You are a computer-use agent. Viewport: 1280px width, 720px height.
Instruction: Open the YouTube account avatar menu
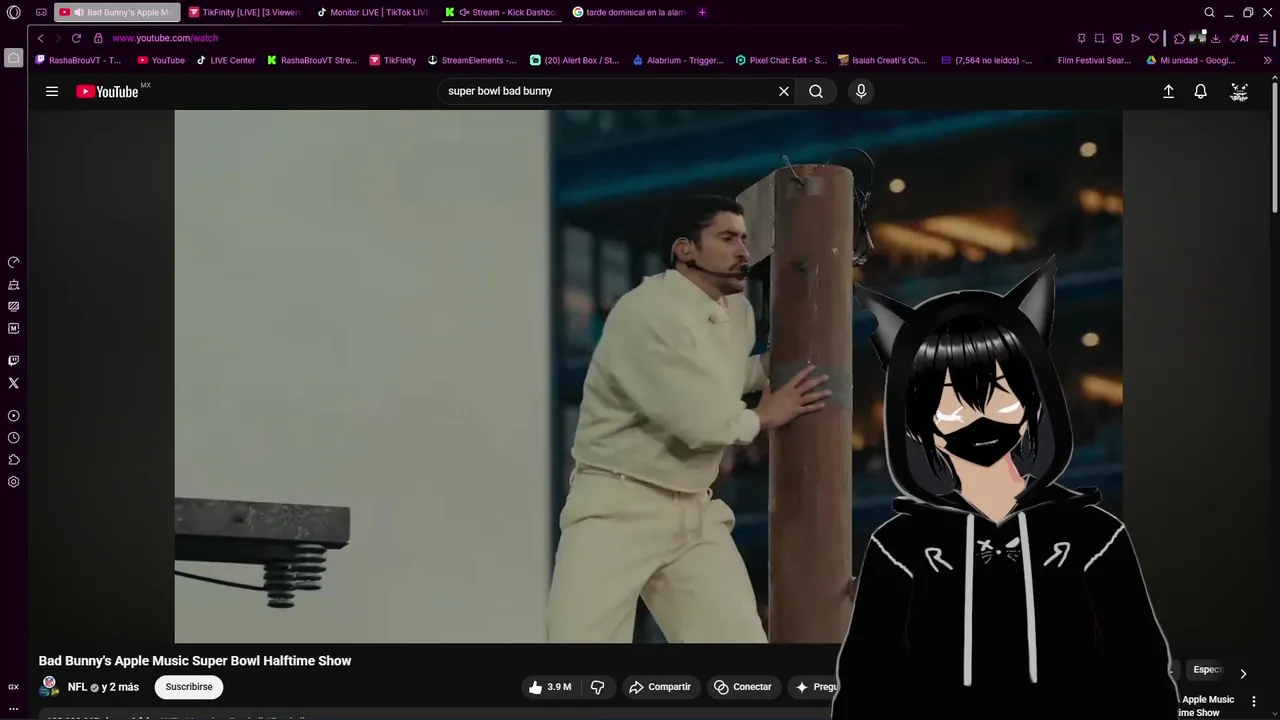(x=1239, y=91)
